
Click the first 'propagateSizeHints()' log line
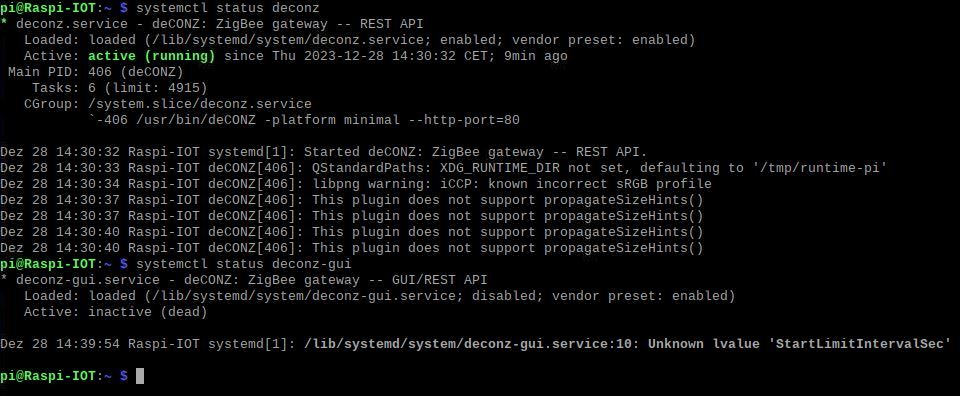click(351, 200)
